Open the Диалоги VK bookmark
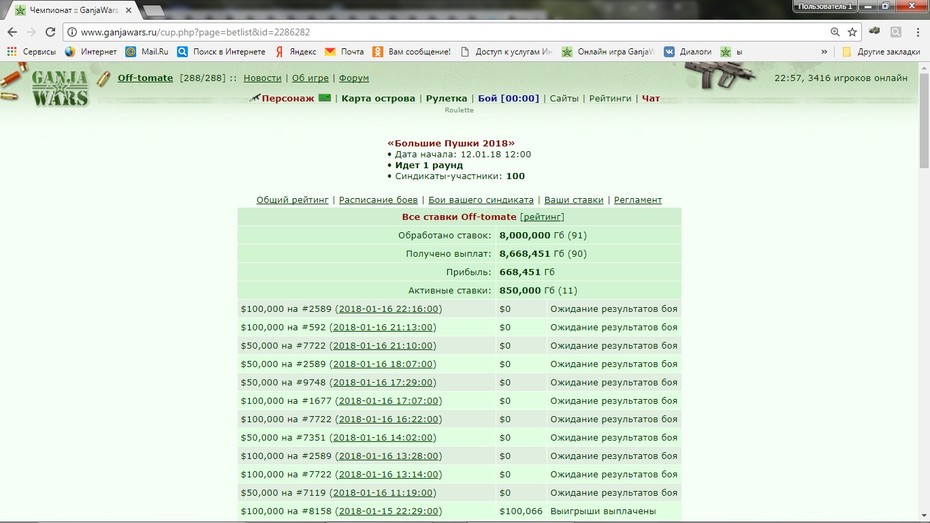 point(687,52)
